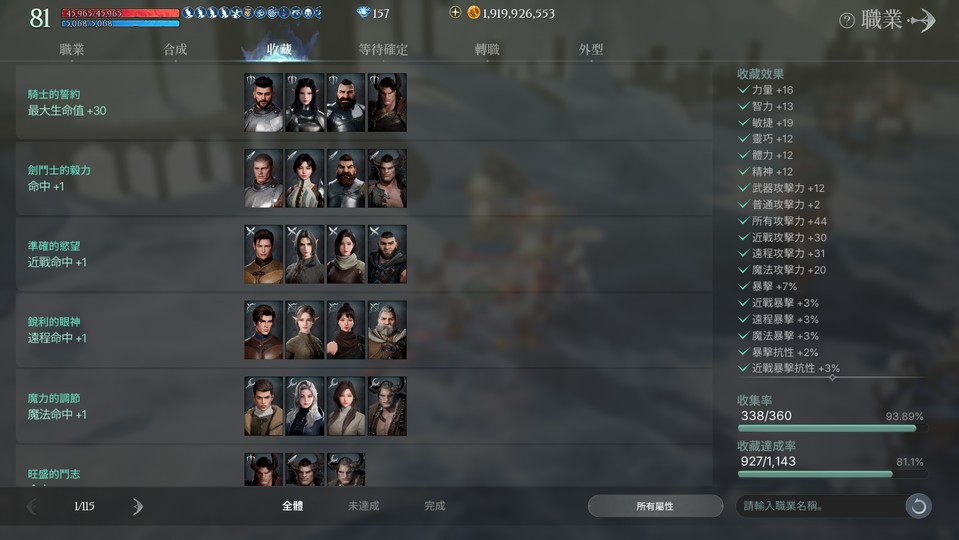Click the 收藏效果 list scrollbar handle
Viewport: 959px width, 540px height.
click(832, 377)
